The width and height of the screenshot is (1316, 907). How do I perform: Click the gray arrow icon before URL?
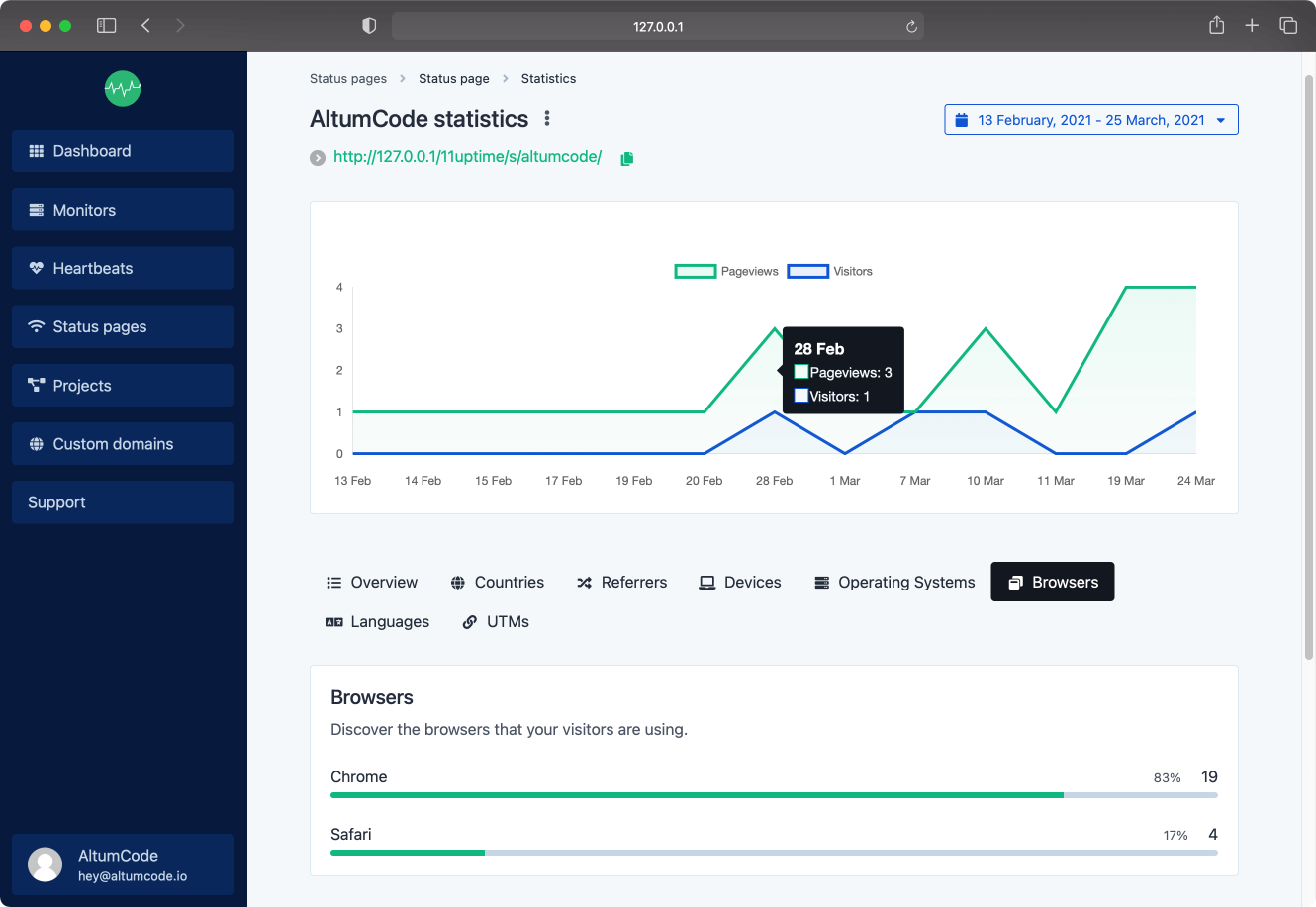pyautogui.click(x=318, y=158)
